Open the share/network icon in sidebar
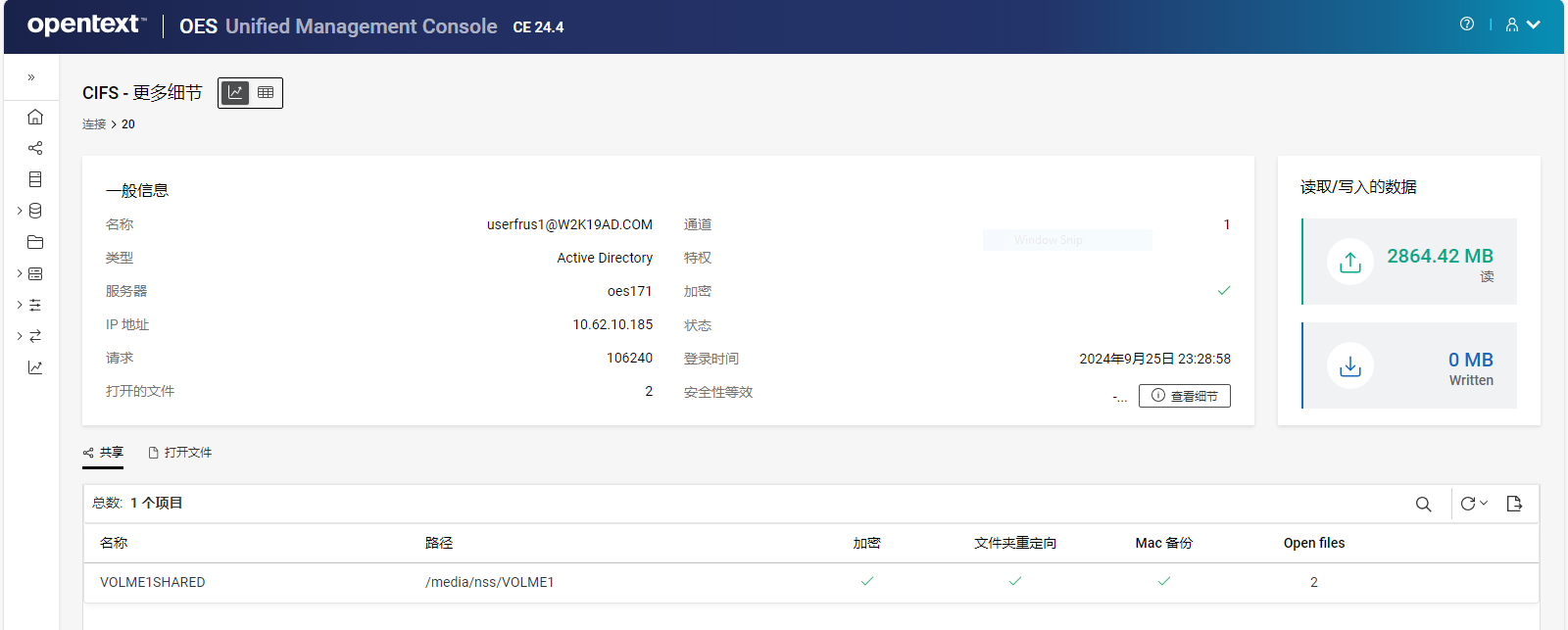 tap(35, 148)
